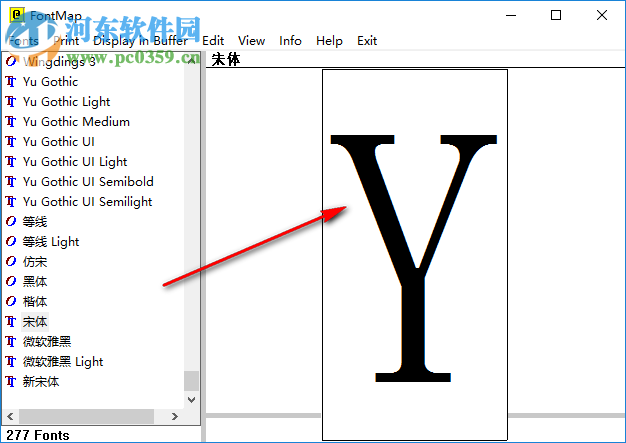Select the Wingdings 3 font
Image resolution: width=626 pixels, height=443 pixels.
pyautogui.click(x=59, y=61)
